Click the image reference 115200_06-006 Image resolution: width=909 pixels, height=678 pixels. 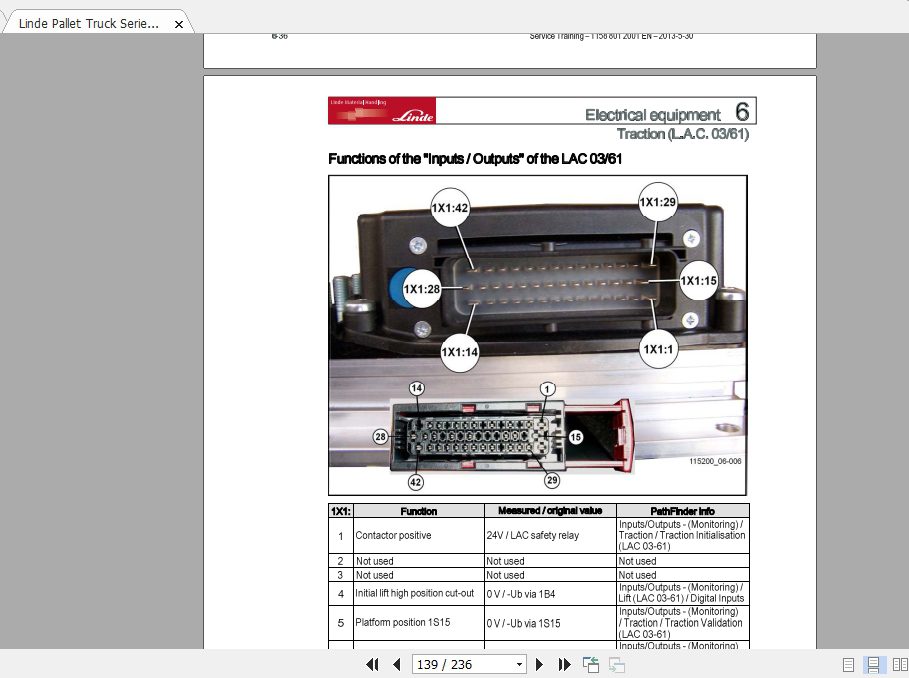tap(715, 461)
